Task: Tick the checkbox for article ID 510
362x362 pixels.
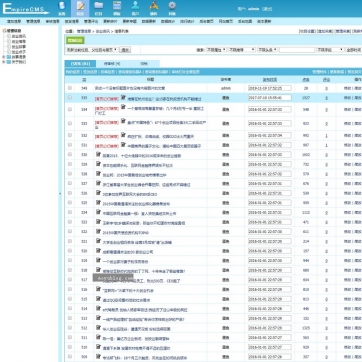Action: coord(70,347)
